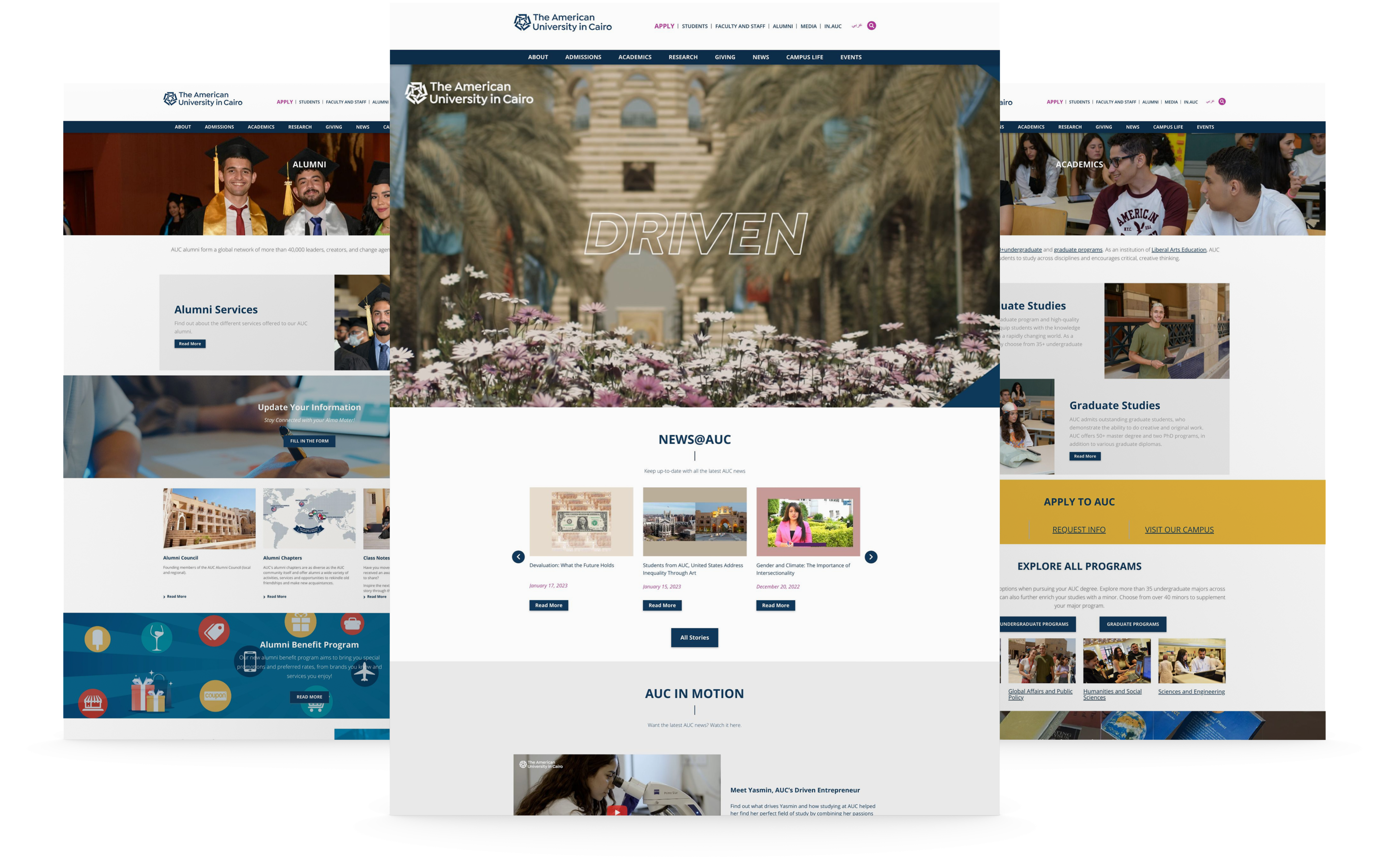Click All Stories button in NEWS@AUC

point(694,637)
